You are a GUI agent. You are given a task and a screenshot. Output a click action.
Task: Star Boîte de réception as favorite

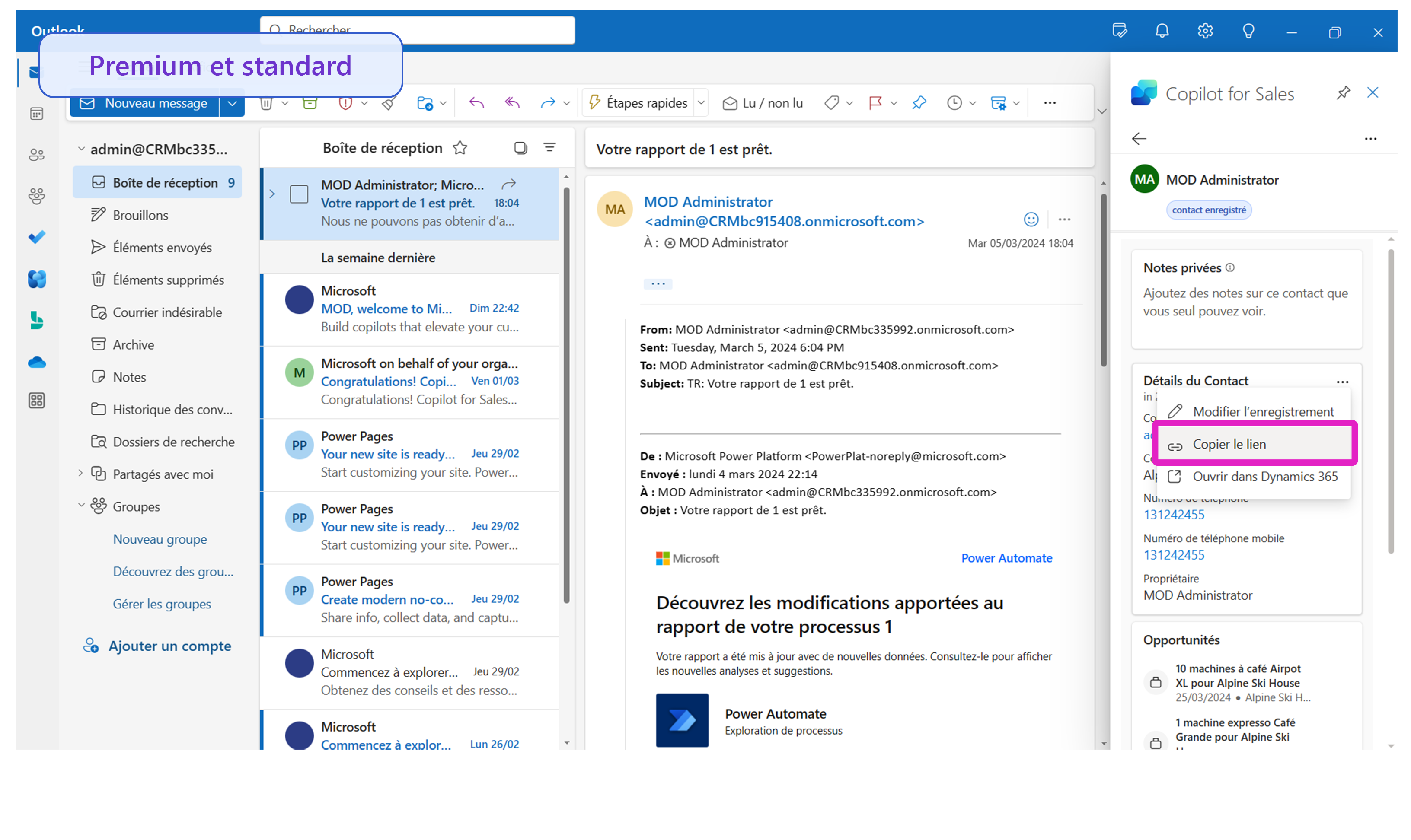pyautogui.click(x=460, y=148)
